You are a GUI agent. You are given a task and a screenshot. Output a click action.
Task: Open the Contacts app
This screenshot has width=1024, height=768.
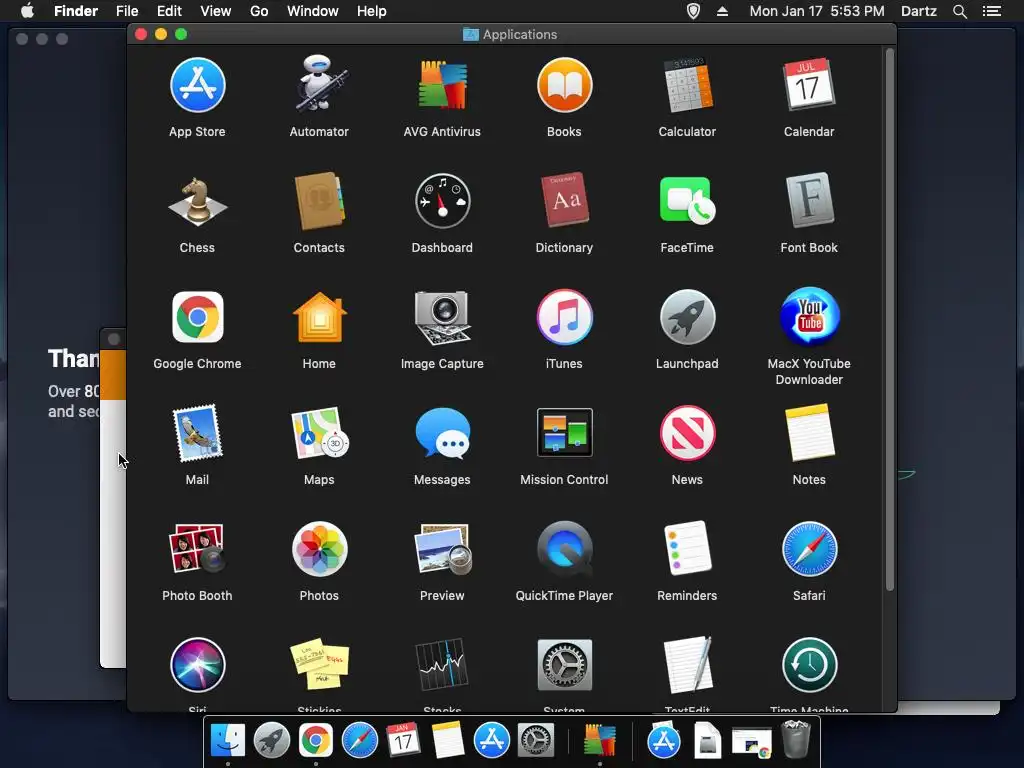pos(319,200)
